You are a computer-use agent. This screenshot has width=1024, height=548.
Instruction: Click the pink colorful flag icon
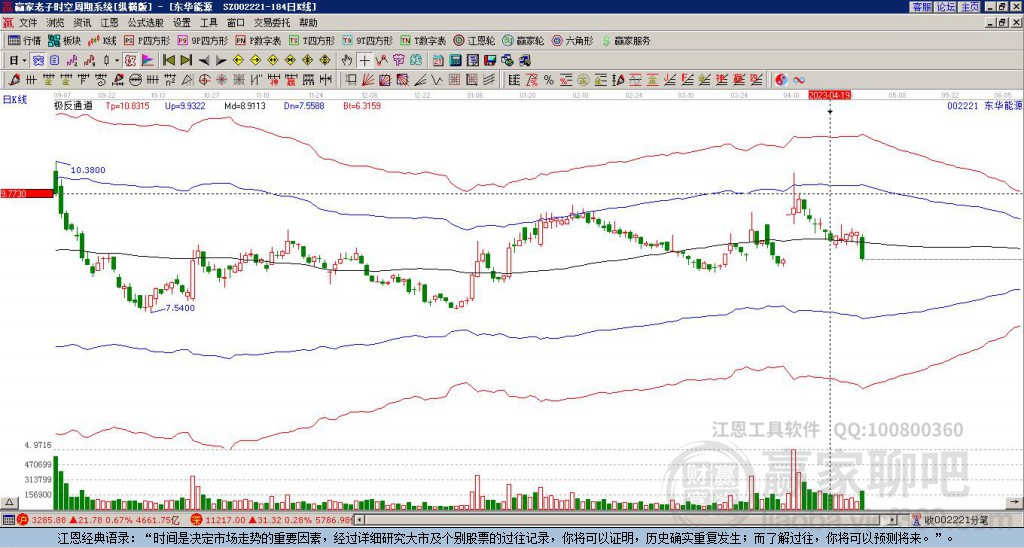coord(148,61)
